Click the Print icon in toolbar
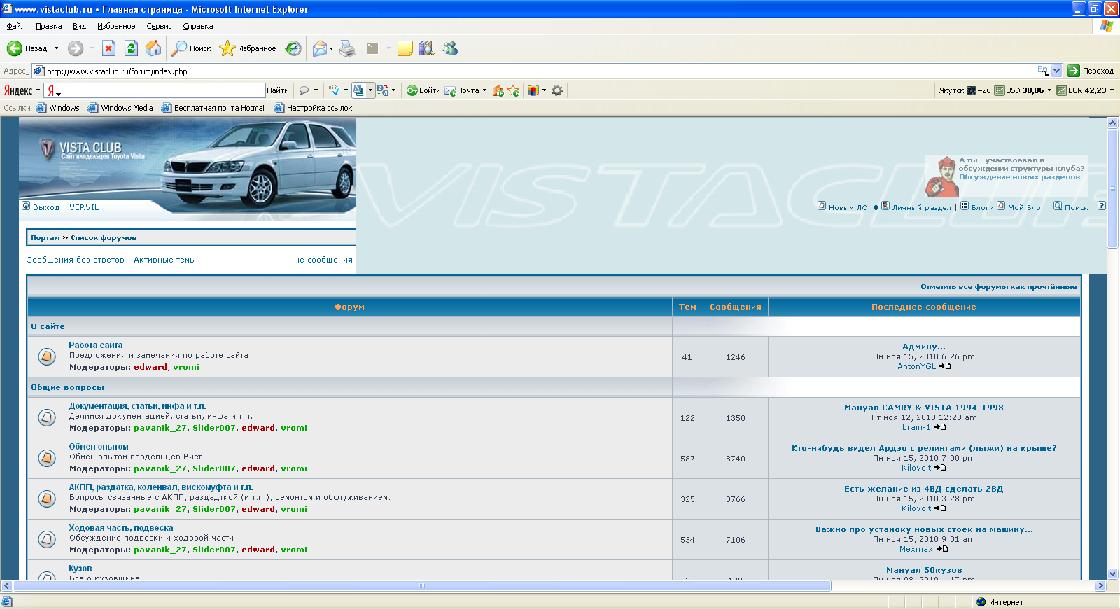The width and height of the screenshot is (1120, 609). (347, 48)
